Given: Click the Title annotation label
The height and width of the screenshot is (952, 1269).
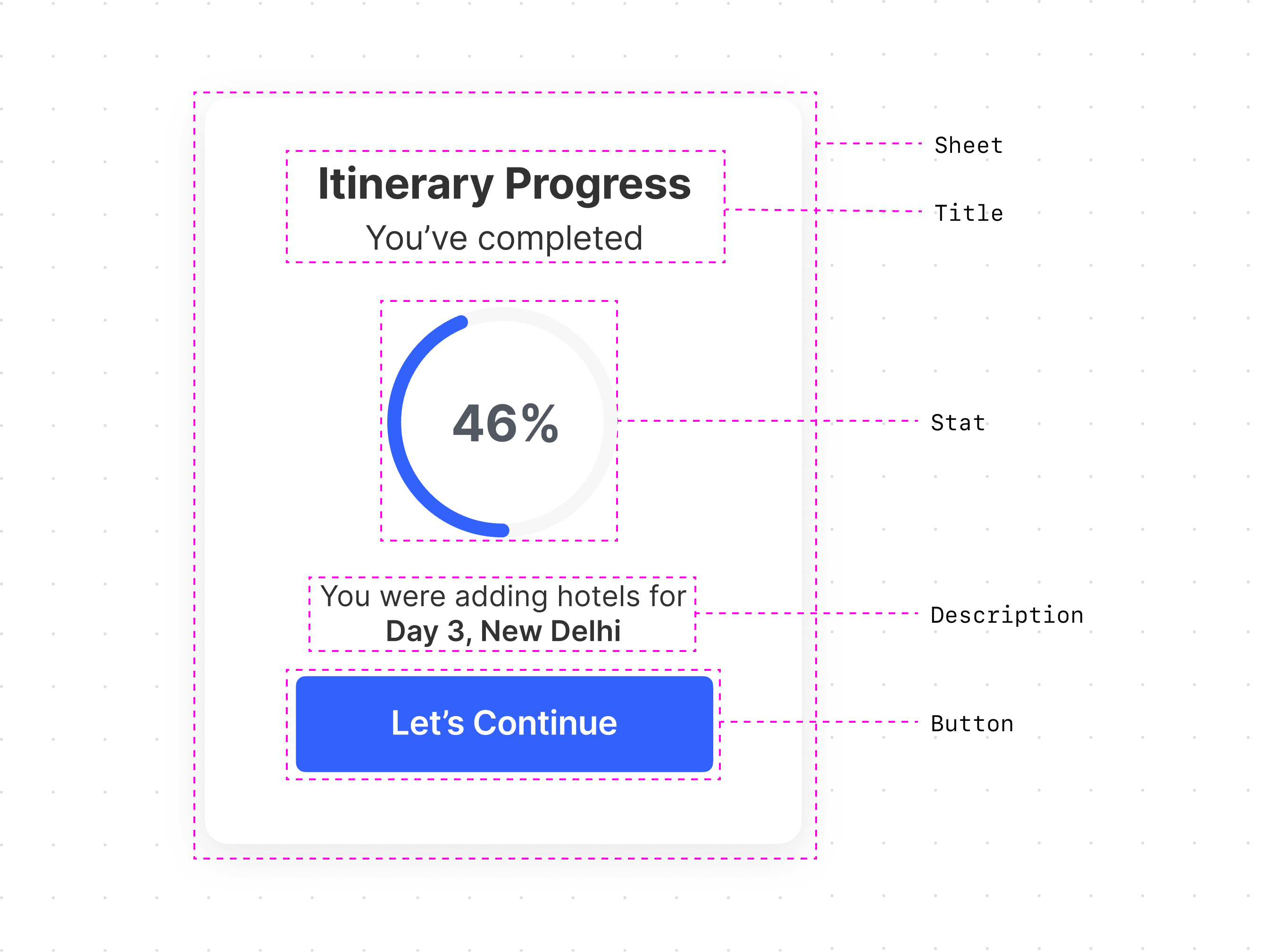Looking at the screenshot, I should pos(968,213).
